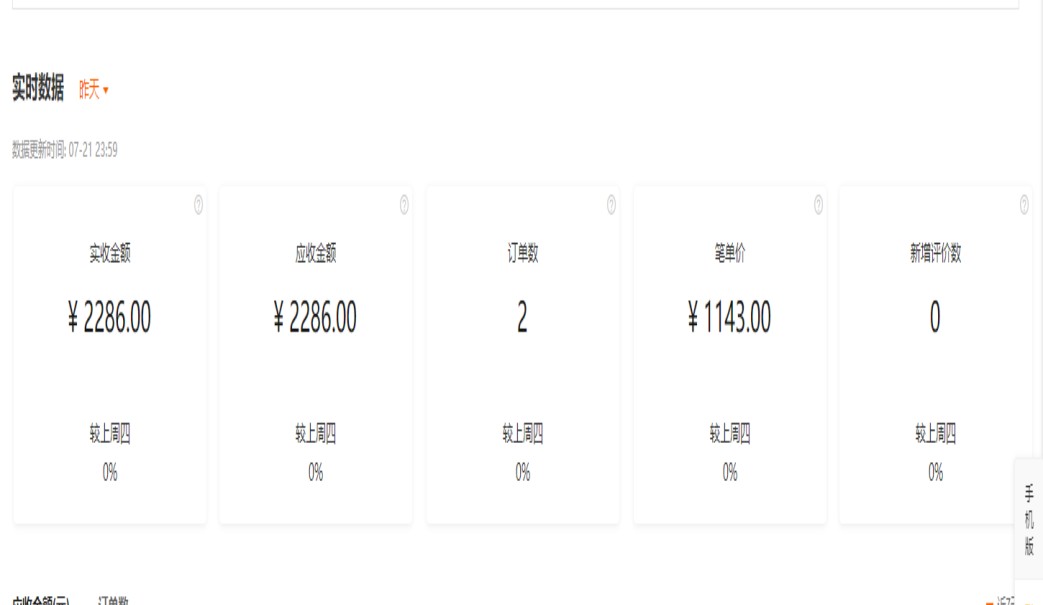Image resolution: width=1043 pixels, height=605 pixels.
Task: Click the 实时数据 section heading
Action: [x=38, y=89]
